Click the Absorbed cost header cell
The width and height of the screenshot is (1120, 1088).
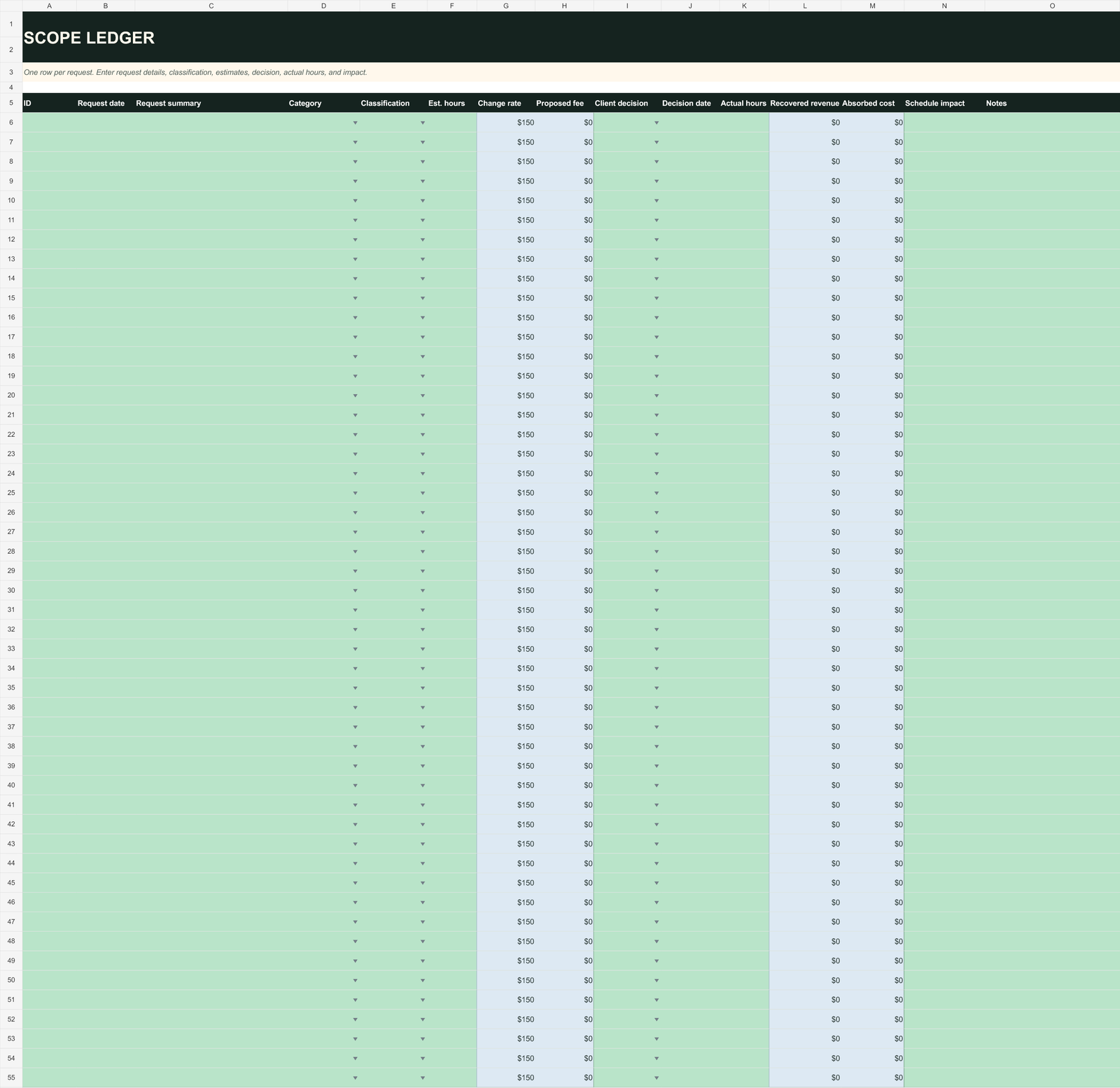coord(872,103)
